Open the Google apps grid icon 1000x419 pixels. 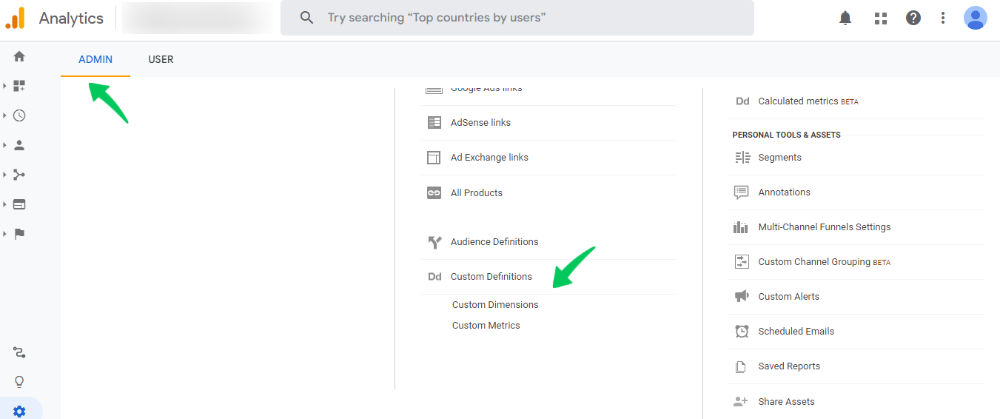coord(880,18)
